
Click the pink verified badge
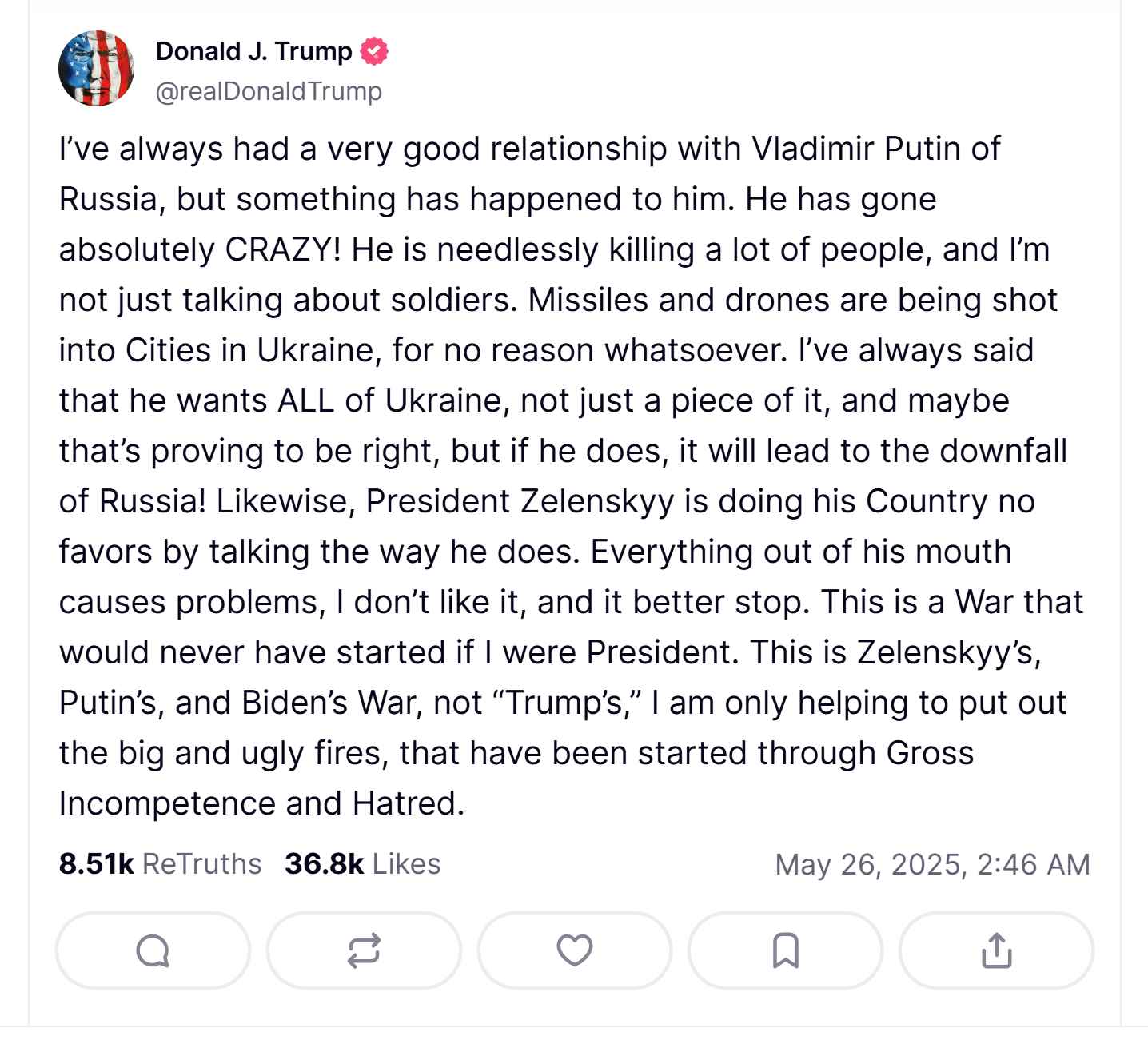tap(374, 52)
